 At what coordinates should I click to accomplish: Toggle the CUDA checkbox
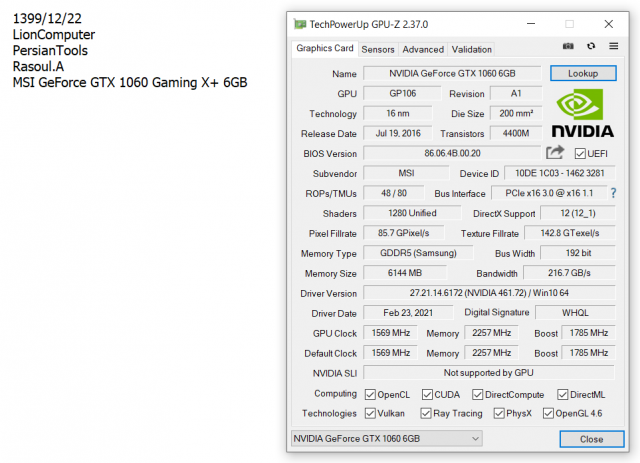[x=427, y=394]
